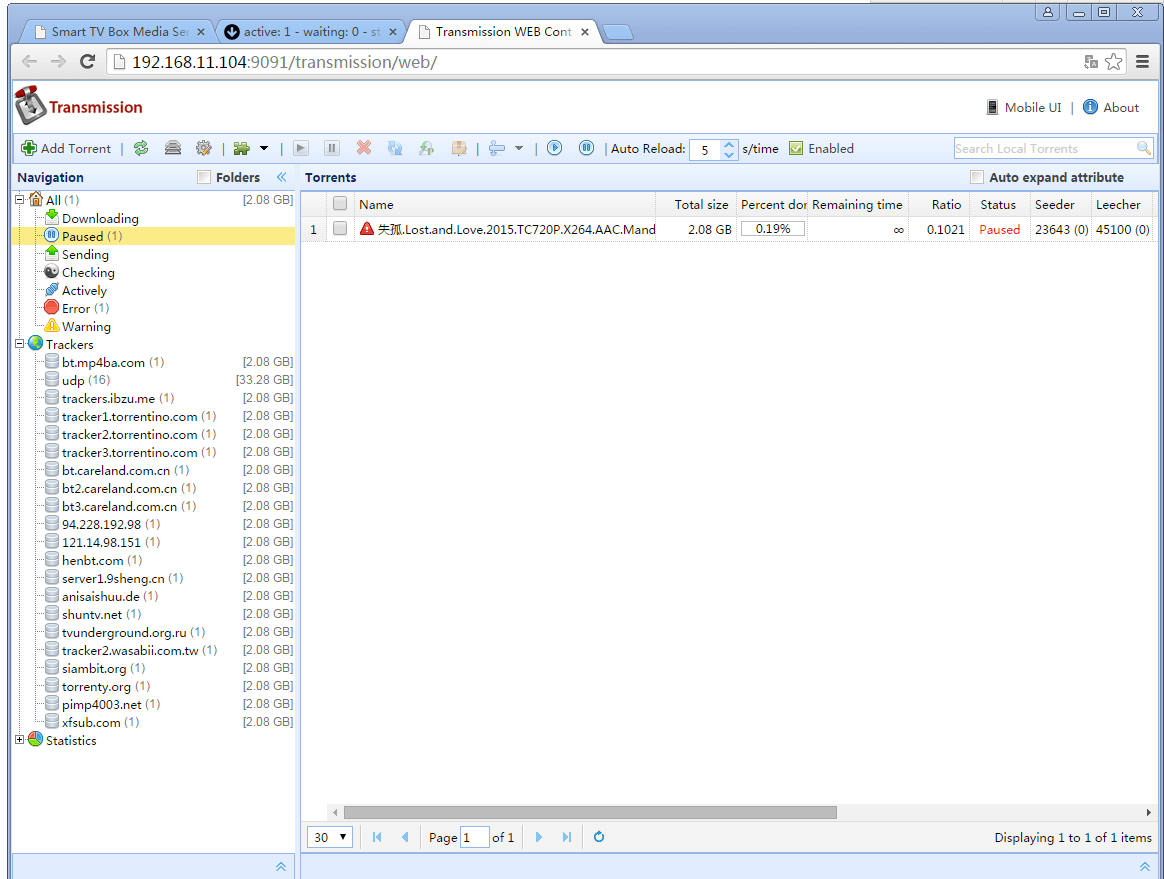Image resolution: width=1164 pixels, height=879 pixels.
Task: Click Auto Reload spinner arrows
Action: pyautogui.click(x=730, y=149)
